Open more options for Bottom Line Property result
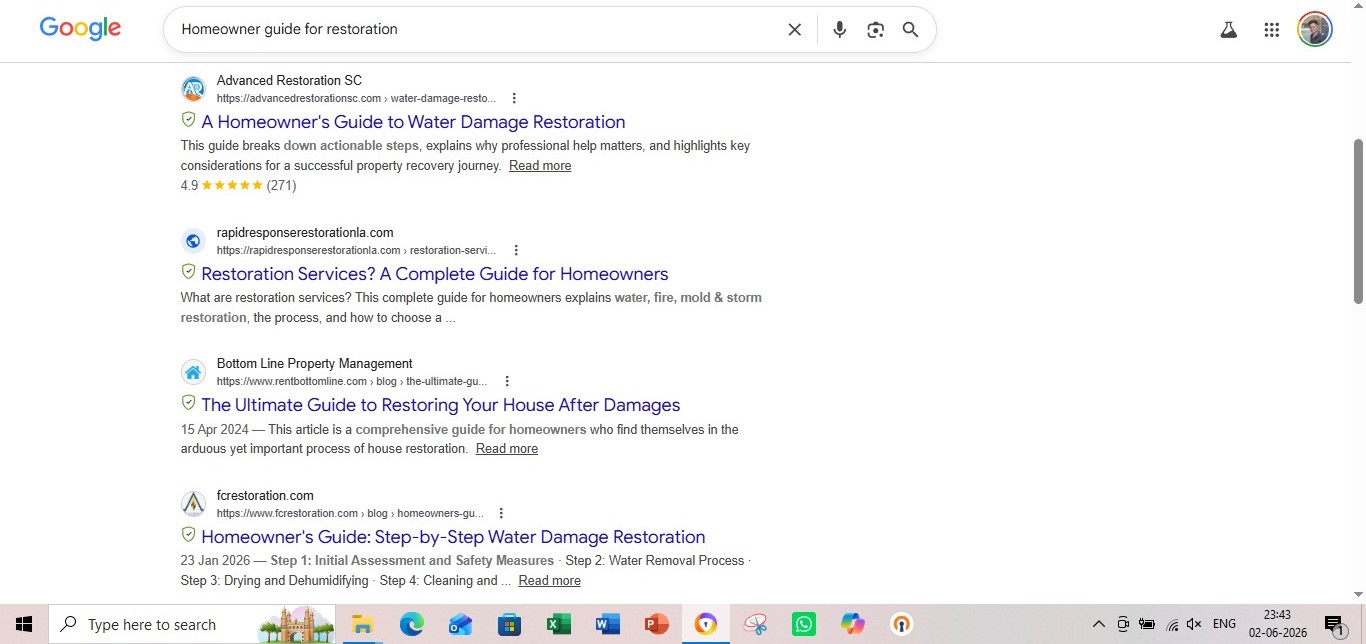1366x644 pixels. (507, 381)
